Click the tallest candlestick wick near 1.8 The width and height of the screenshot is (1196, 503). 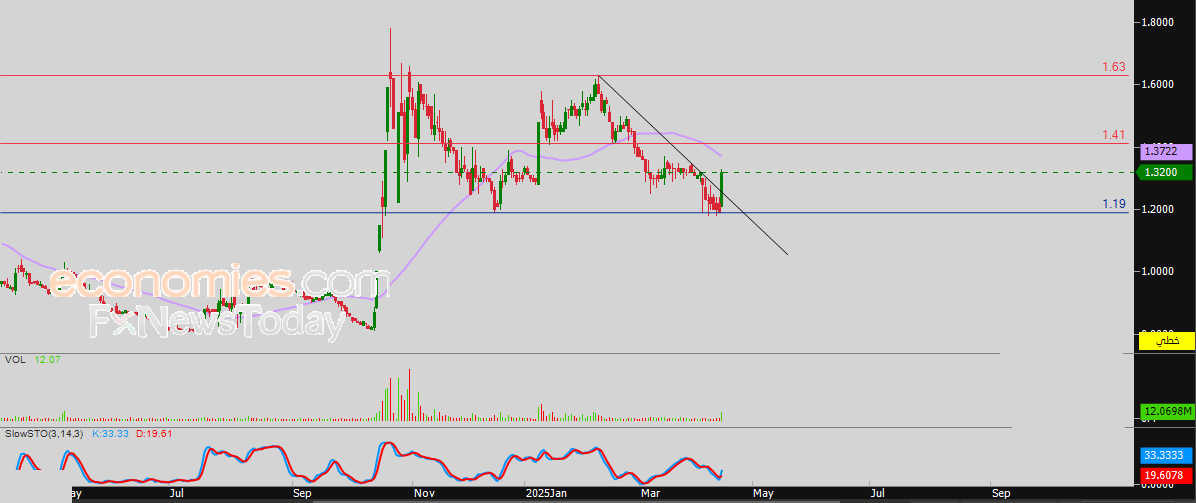[390, 40]
